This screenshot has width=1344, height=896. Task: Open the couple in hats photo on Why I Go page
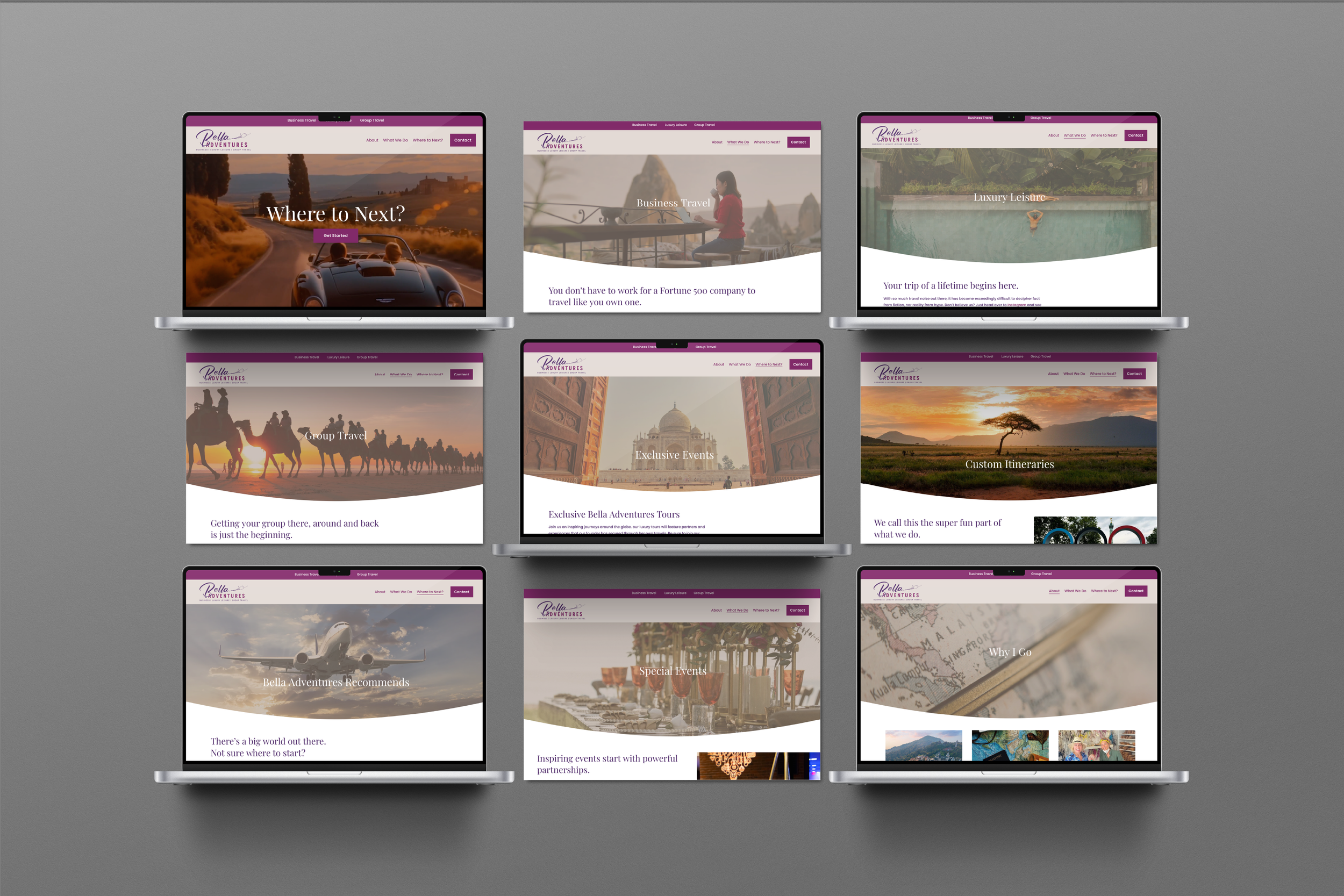pos(1096,745)
